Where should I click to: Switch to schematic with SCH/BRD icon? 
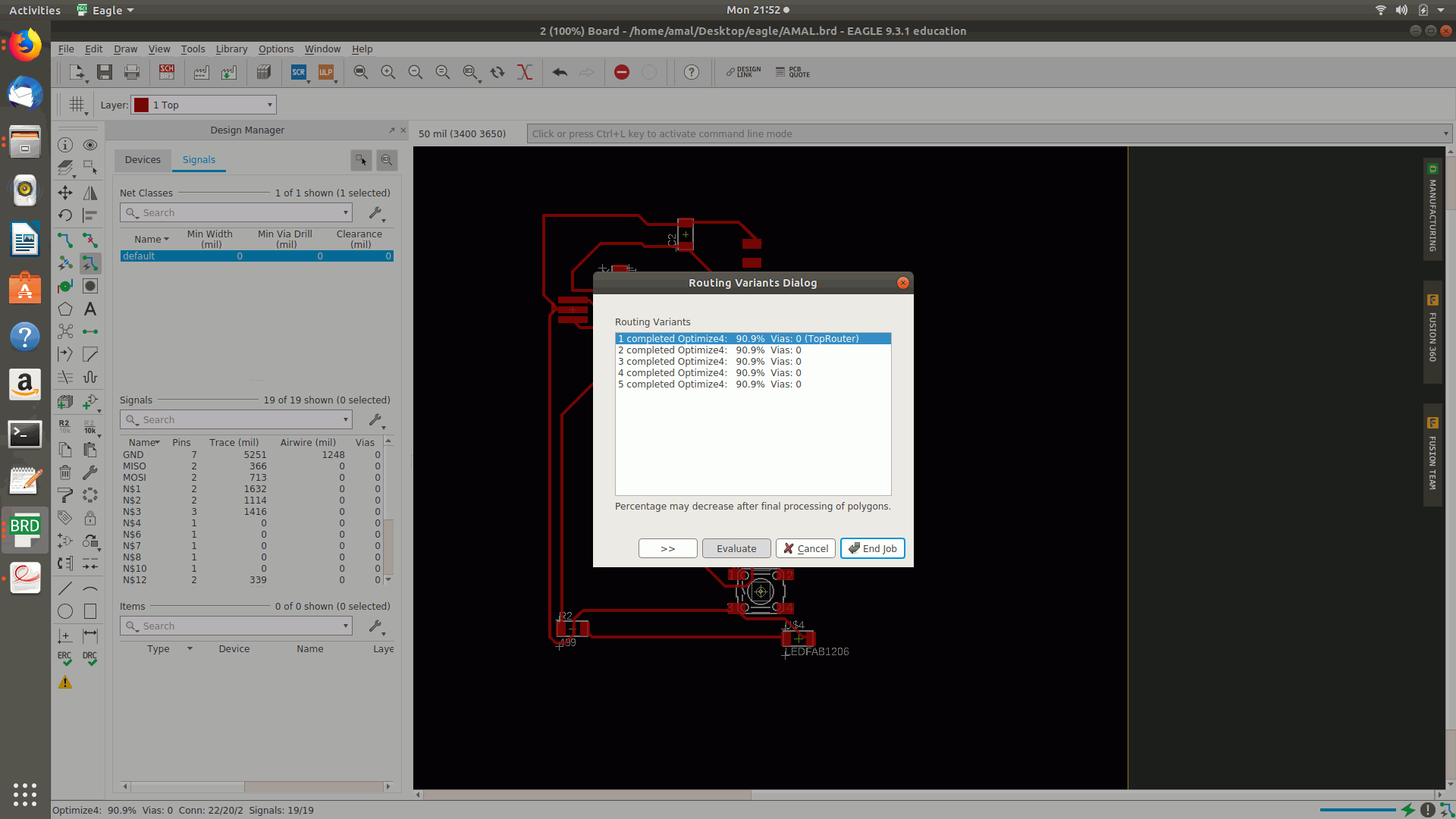coord(167,72)
